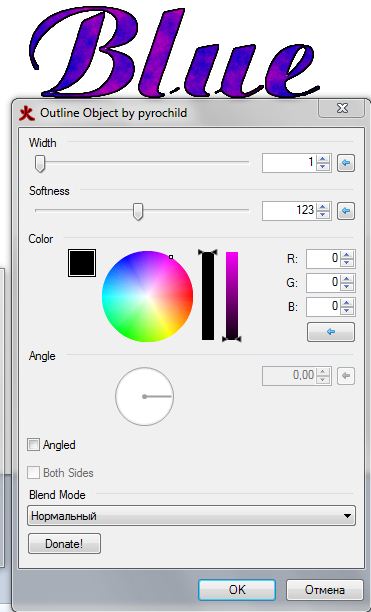Increase Width using the up spinner
The width and height of the screenshot is (371, 612).
[322, 159]
